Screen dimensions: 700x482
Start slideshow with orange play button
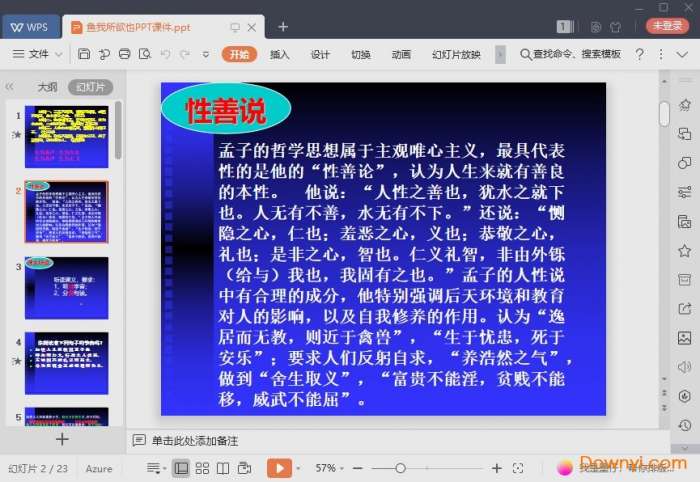(x=279, y=468)
